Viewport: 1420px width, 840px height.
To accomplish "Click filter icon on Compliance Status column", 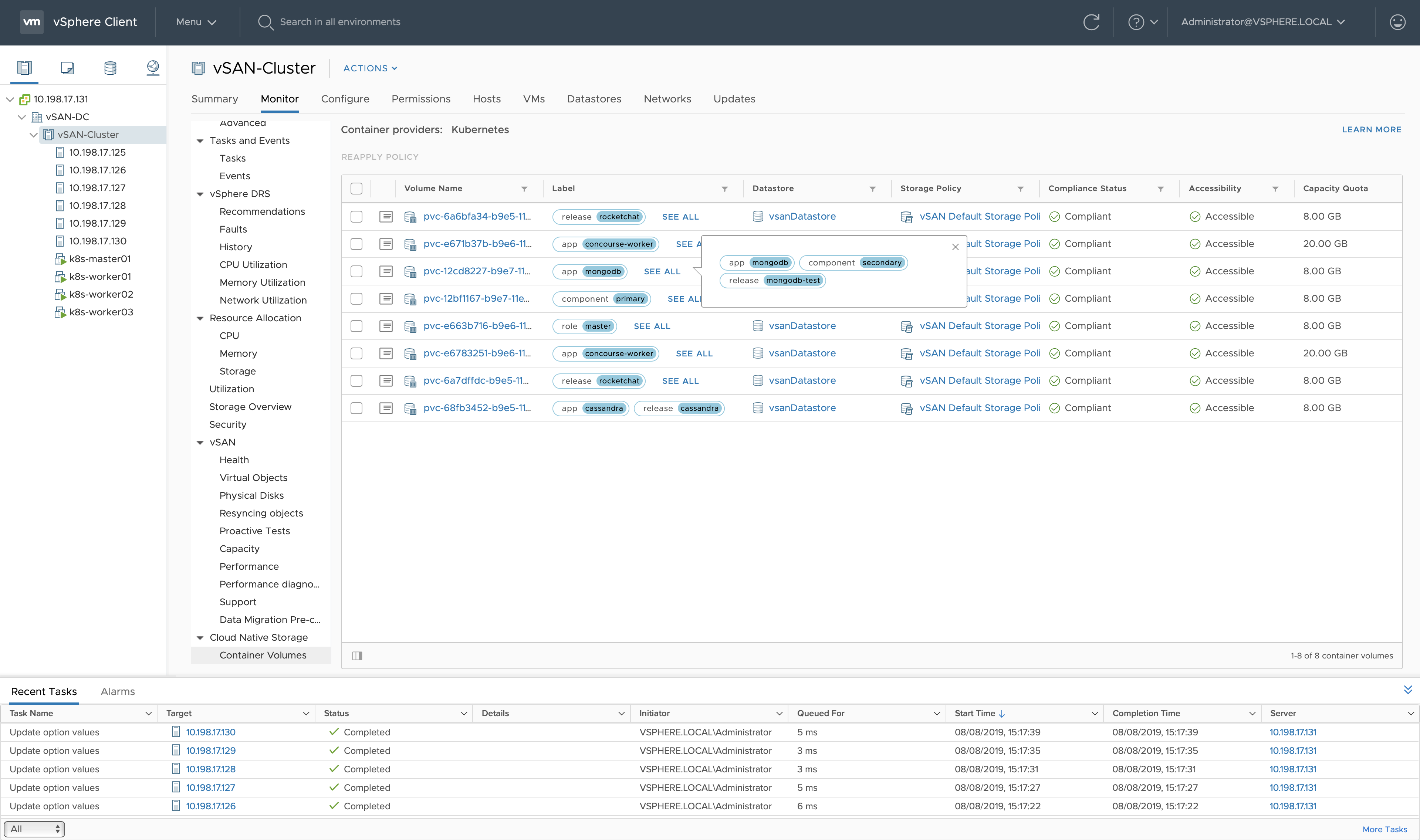I will pos(1160,189).
